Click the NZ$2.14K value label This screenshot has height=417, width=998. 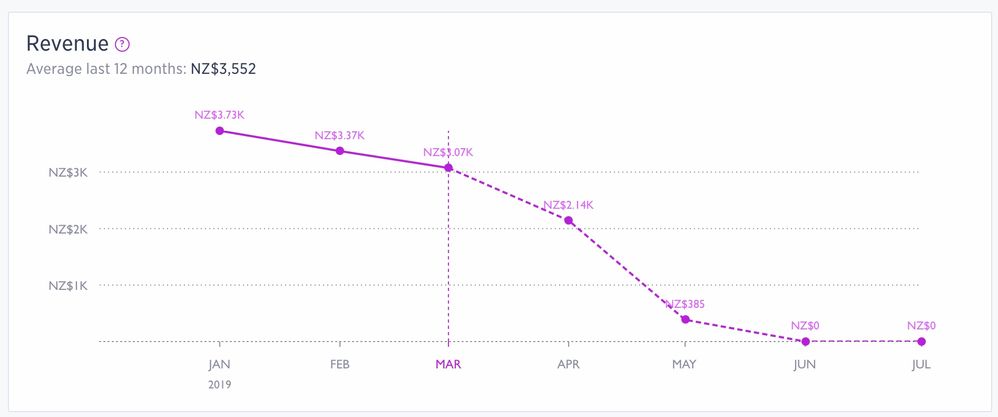[x=569, y=205]
